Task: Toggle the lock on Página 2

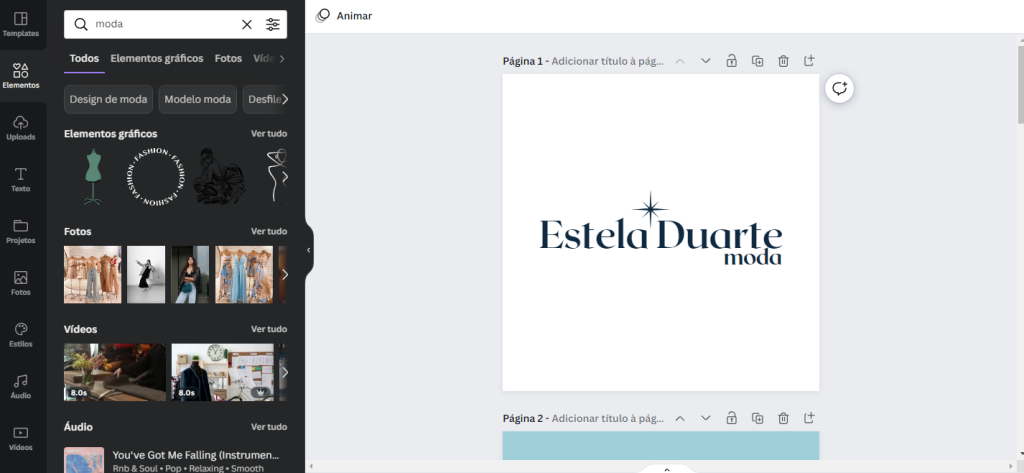Action: 732,418
